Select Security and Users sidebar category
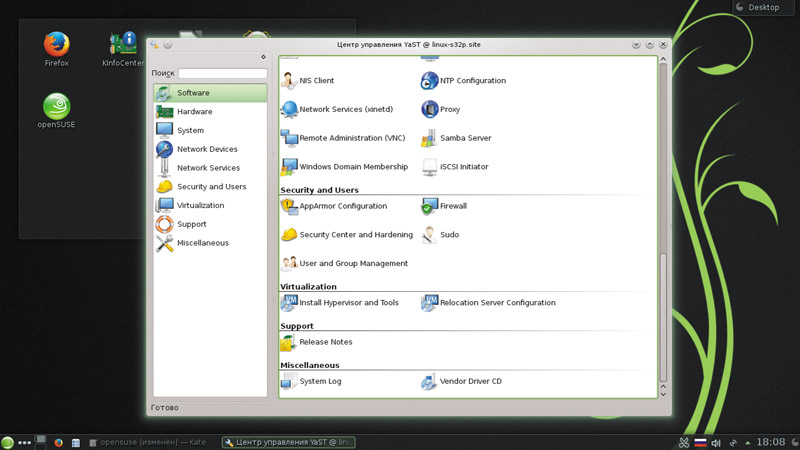This screenshot has height=450, width=800. (210, 187)
